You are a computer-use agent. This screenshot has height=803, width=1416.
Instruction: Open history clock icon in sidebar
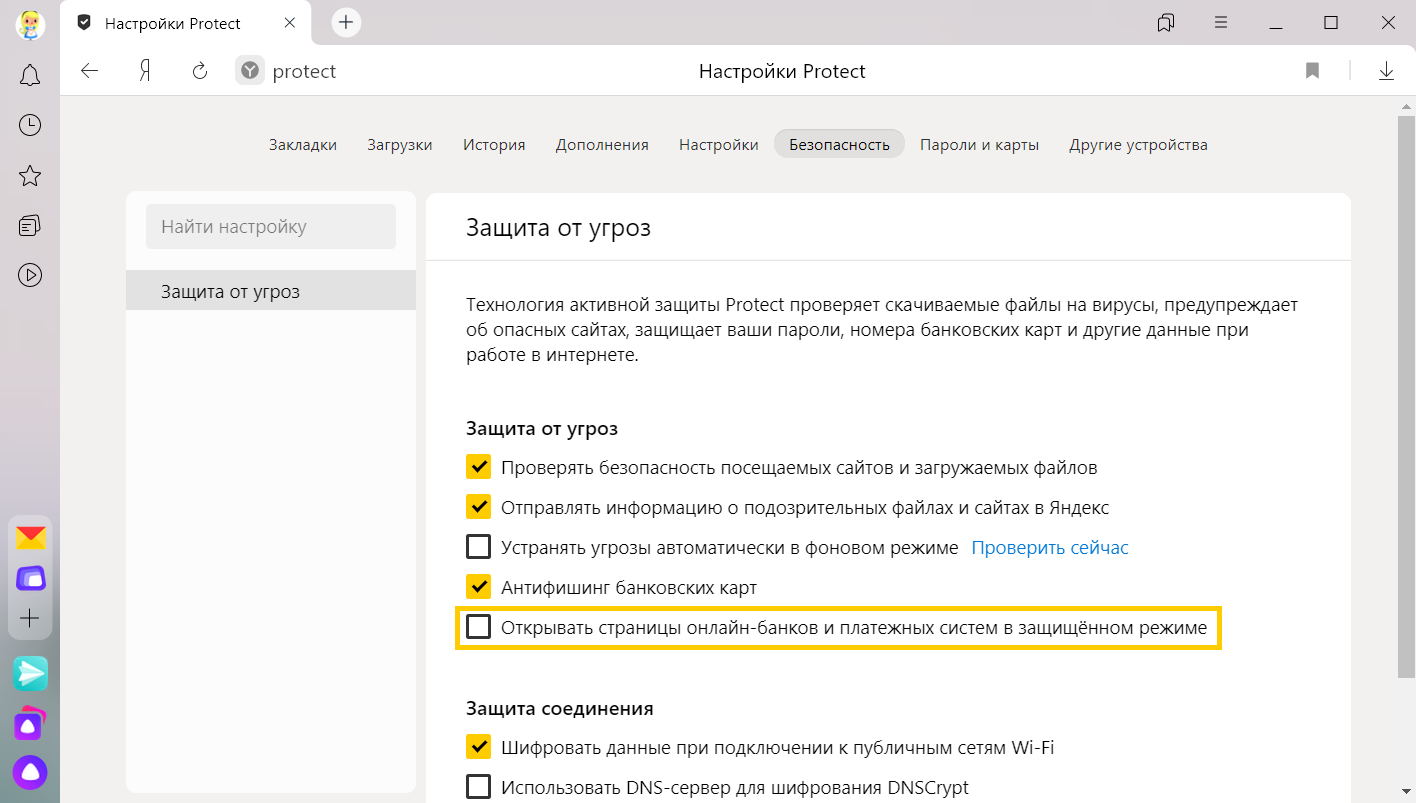pyautogui.click(x=30, y=125)
